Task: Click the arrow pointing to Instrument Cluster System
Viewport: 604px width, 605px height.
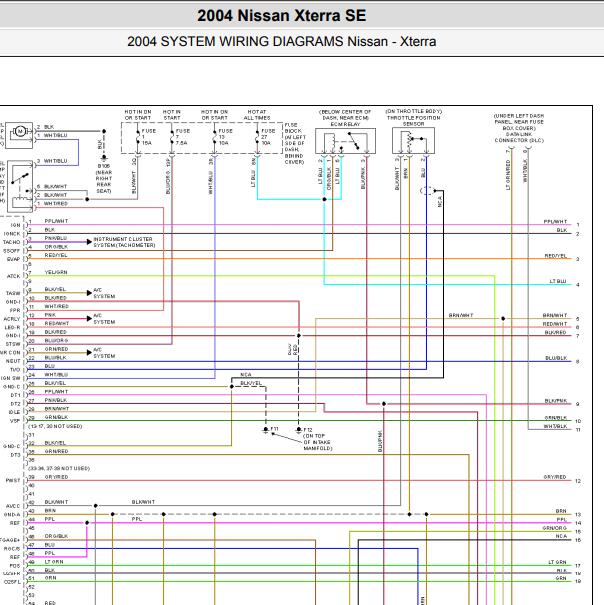Action: pos(89,242)
